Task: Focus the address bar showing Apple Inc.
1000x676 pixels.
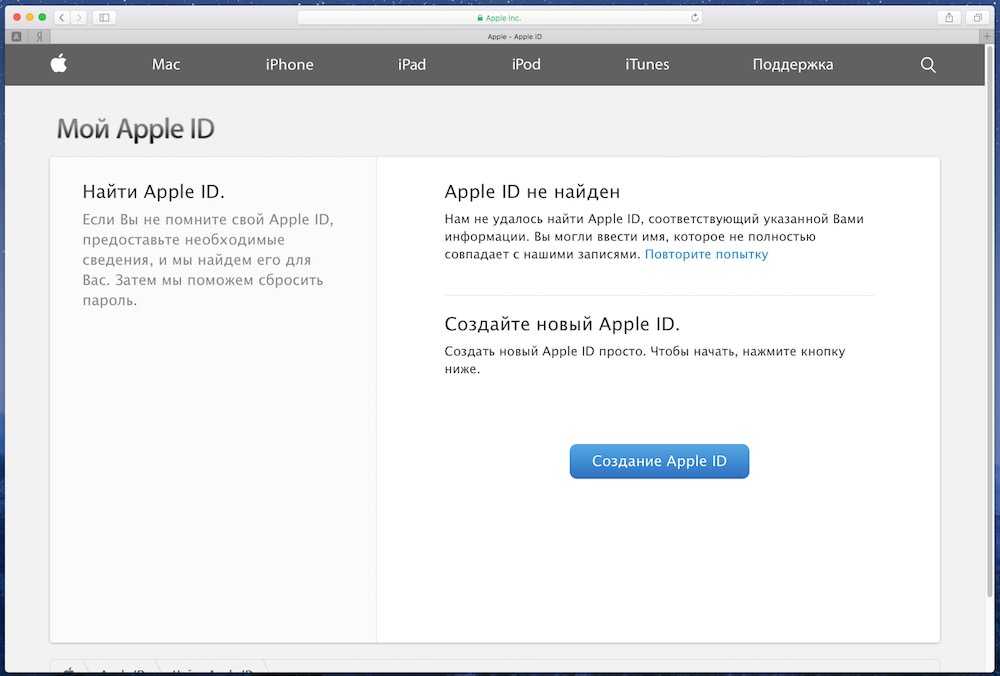Action: pos(500,18)
